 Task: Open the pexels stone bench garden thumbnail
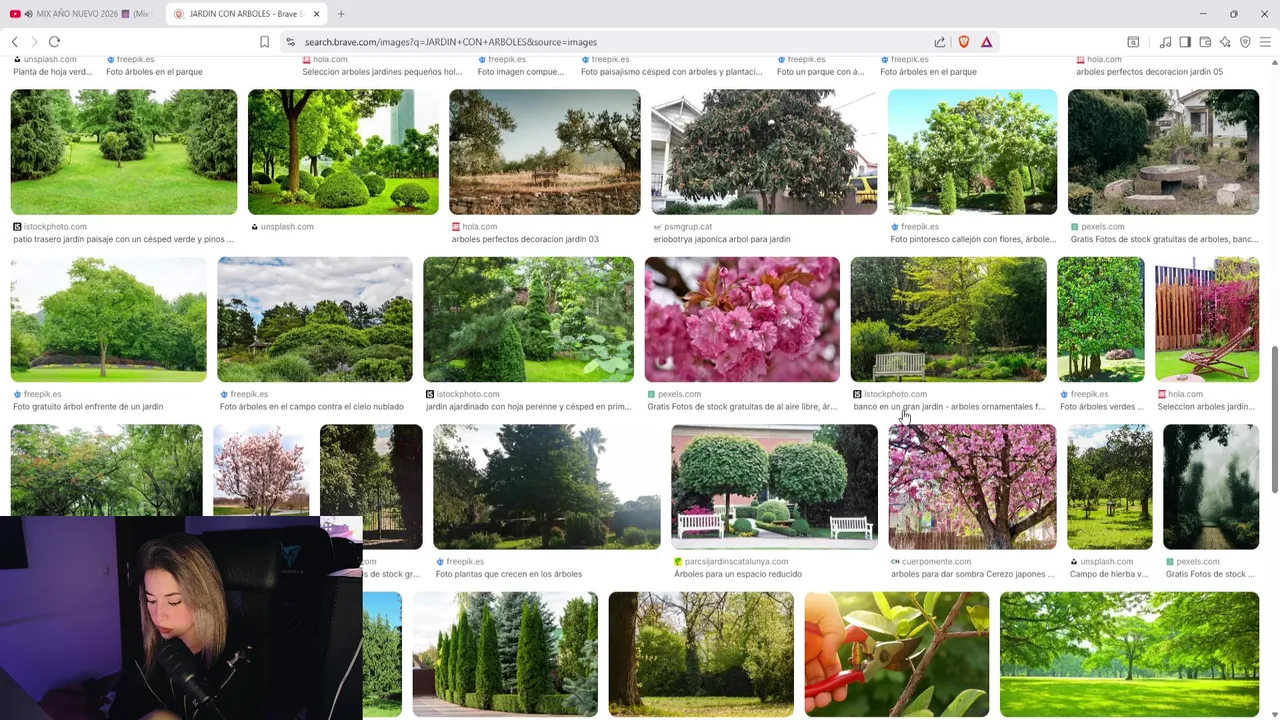1163,152
